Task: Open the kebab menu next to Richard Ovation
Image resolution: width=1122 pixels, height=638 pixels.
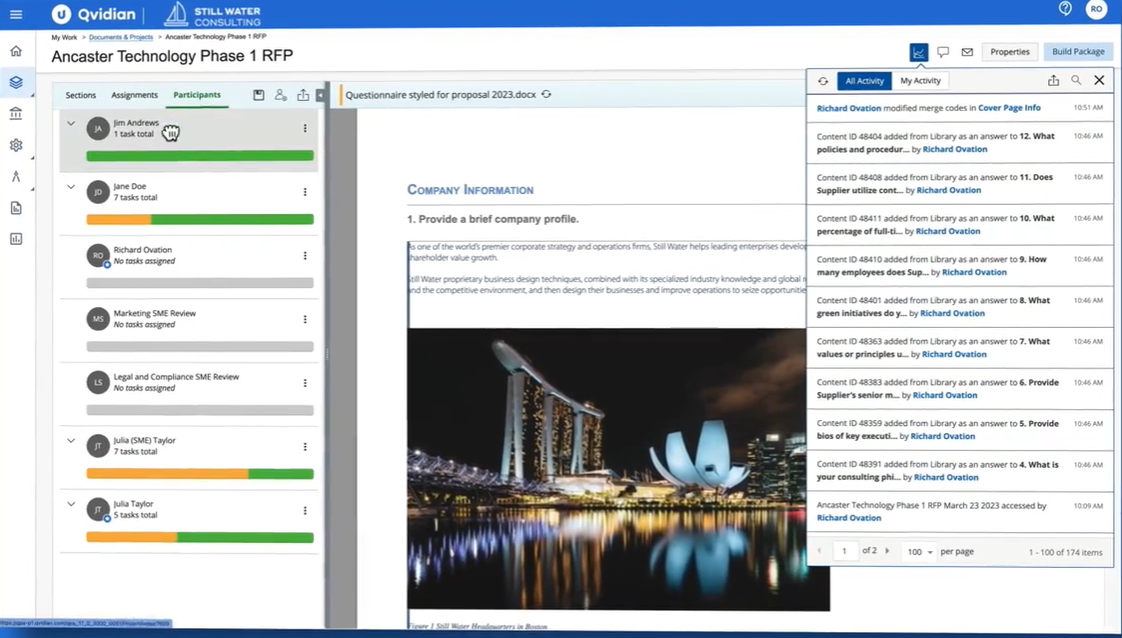Action: (305, 255)
